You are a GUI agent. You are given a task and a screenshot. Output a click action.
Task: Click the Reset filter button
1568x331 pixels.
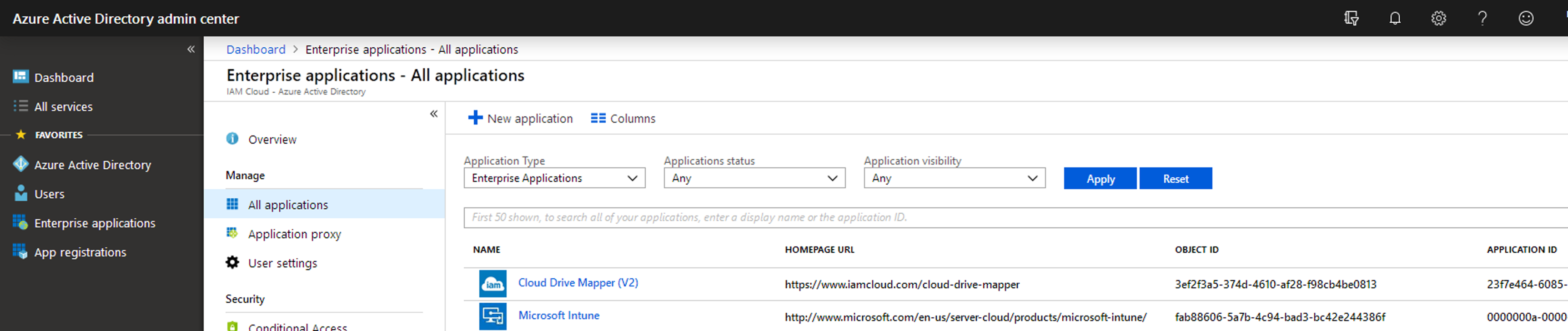tap(1176, 178)
